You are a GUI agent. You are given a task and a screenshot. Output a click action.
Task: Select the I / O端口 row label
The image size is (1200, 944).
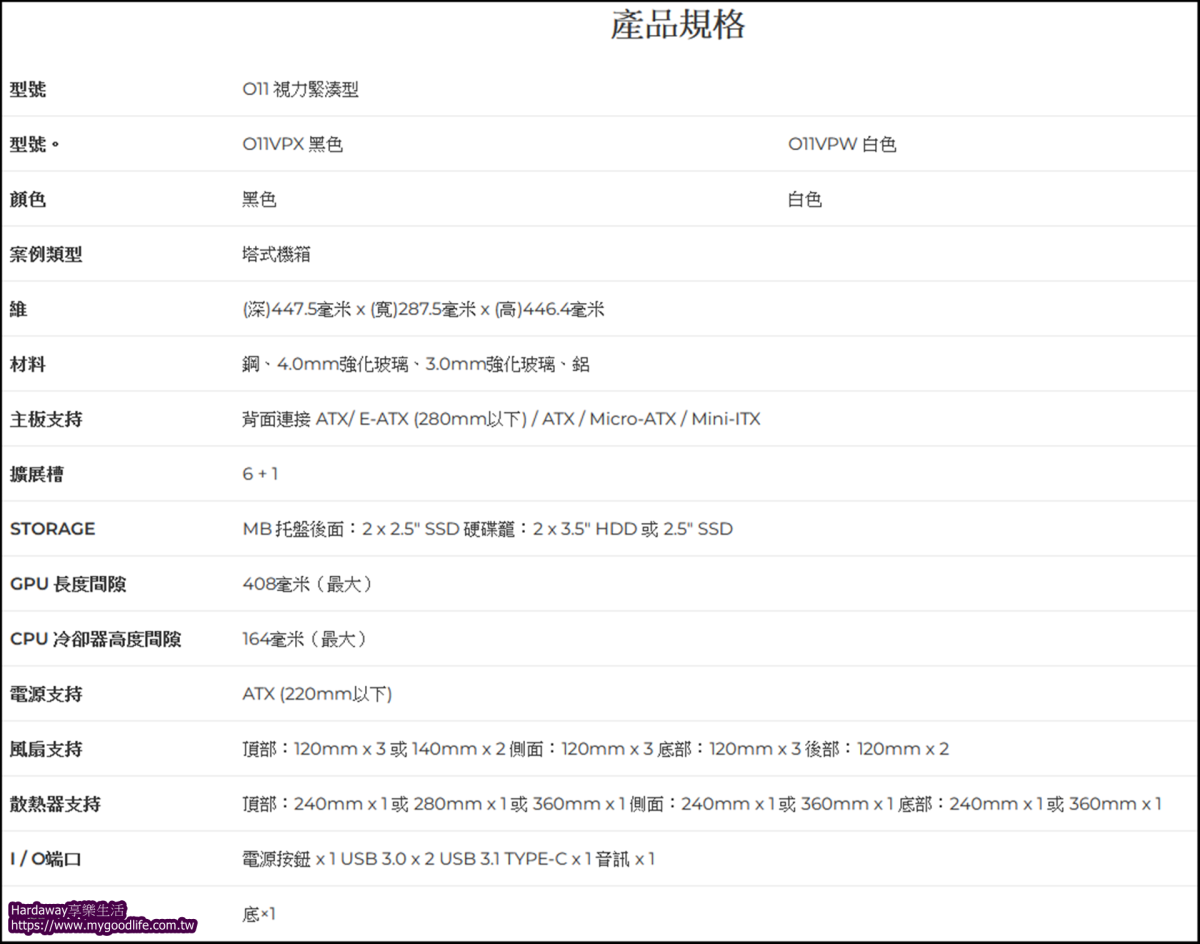[46, 859]
